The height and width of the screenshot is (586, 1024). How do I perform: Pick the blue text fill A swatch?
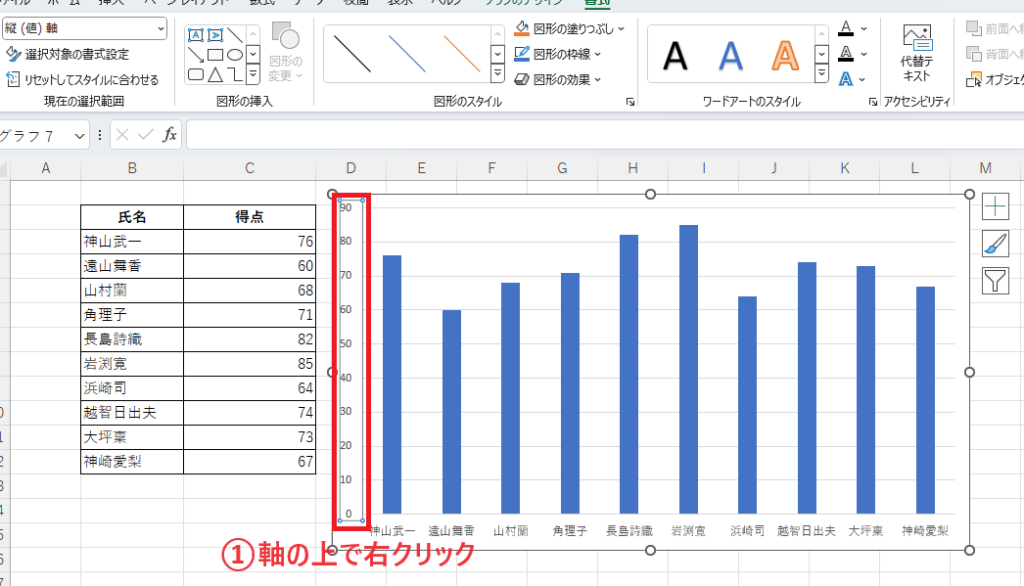pos(847,78)
